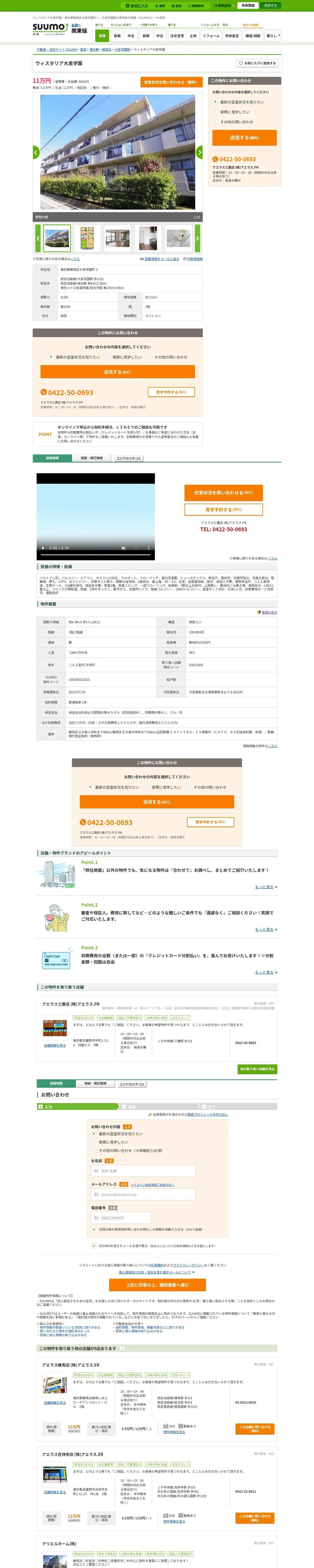
Task: Switch to 地図・周辺環境 tab above video
Action: pyautogui.click(x=92, y=458)
